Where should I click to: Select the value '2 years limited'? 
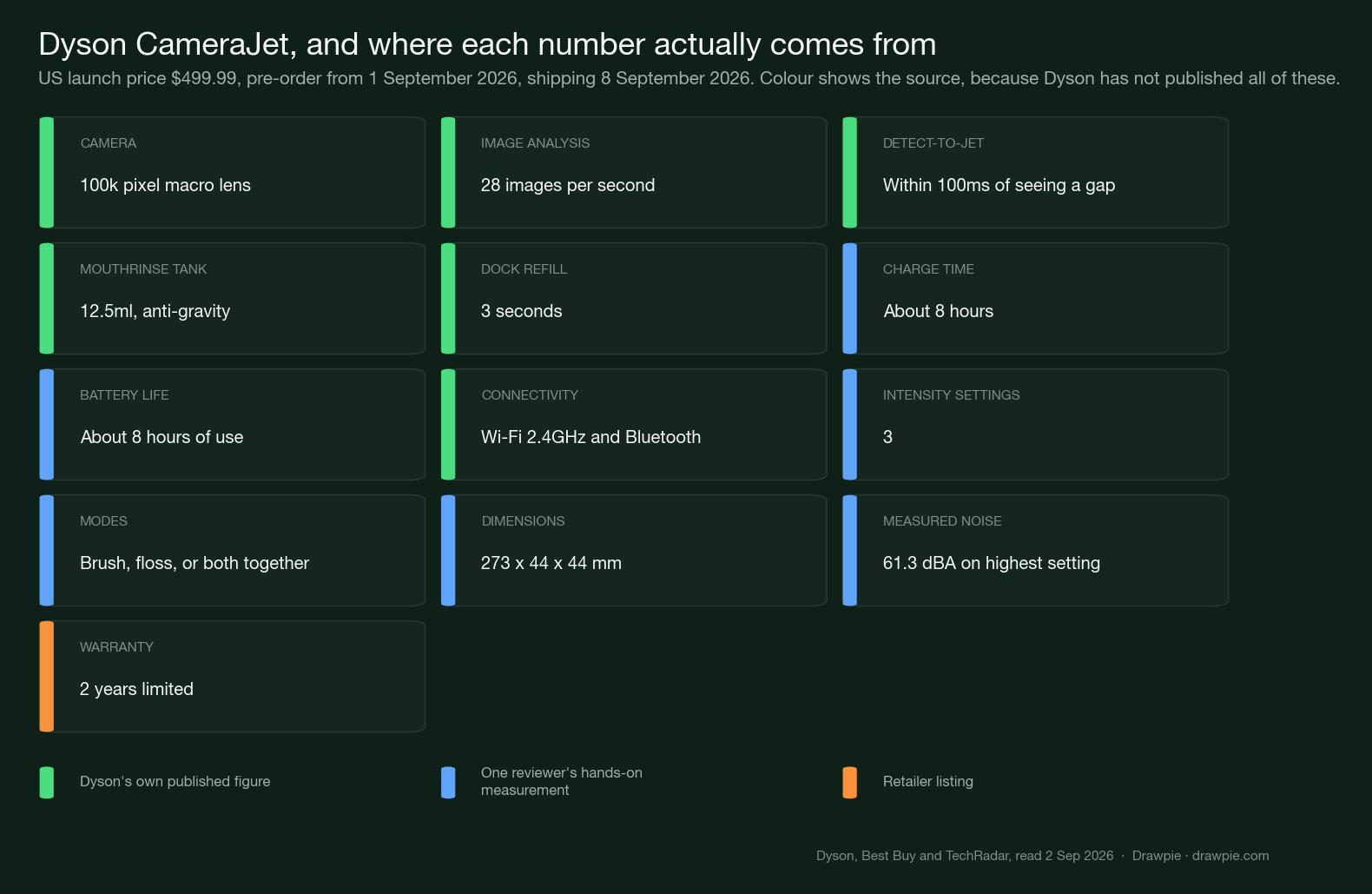[x=136, y=689]
